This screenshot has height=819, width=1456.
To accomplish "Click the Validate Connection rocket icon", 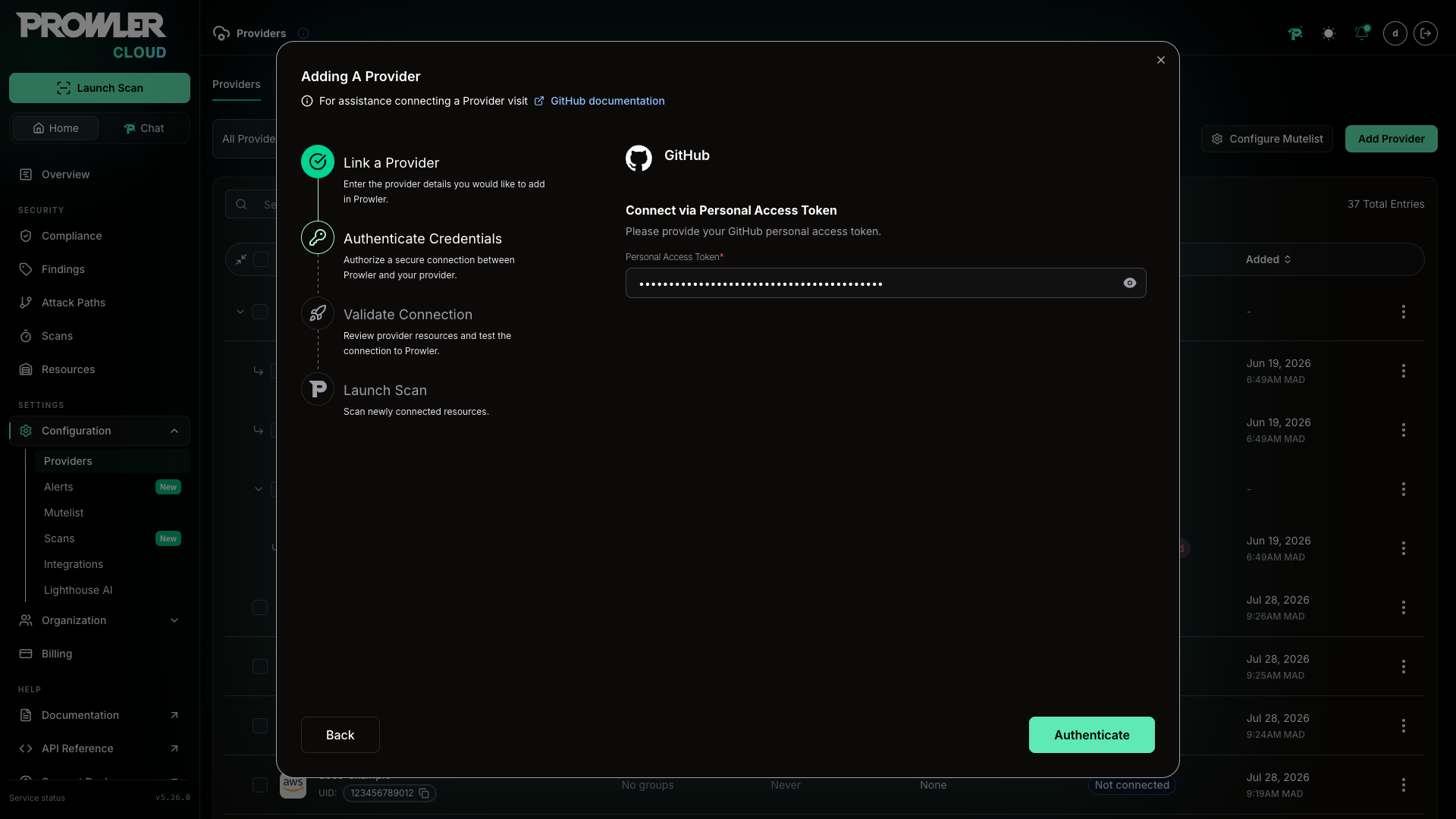I will 318,313.
